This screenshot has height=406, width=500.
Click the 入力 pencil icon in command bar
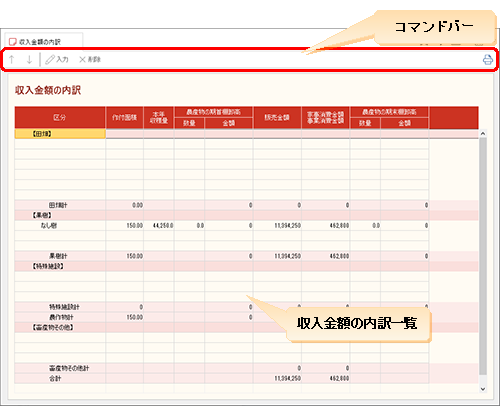[x=50, y=60]
